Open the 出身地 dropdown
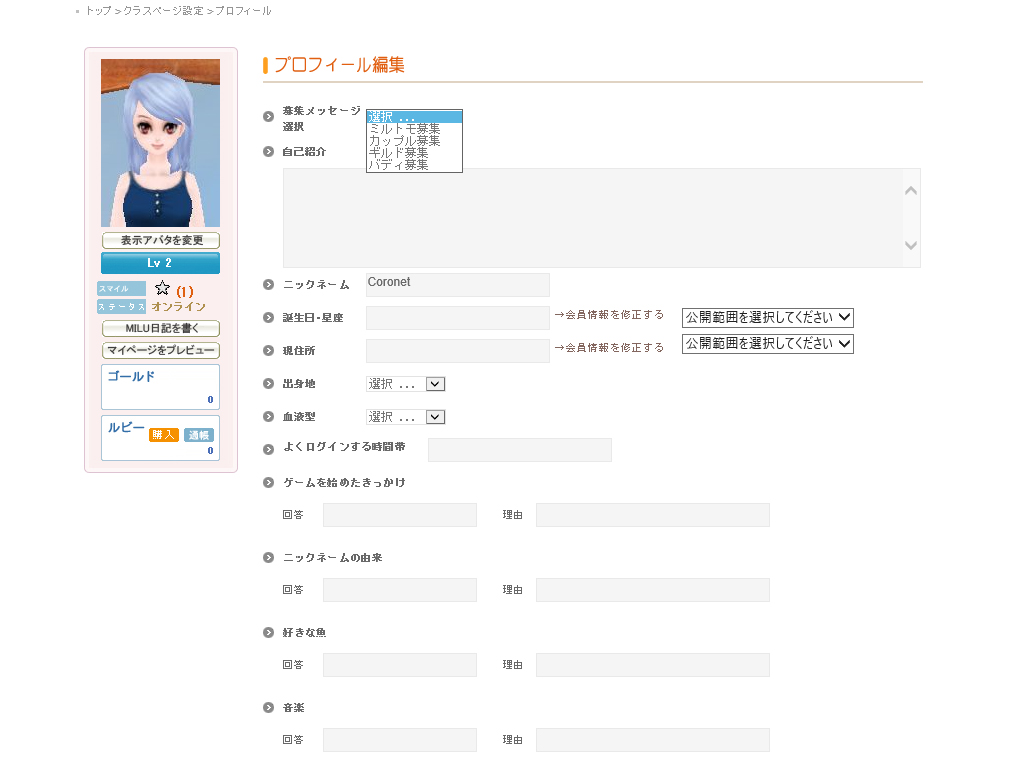The width and height of the screenshot is (1023, 767). (x=405, y=384)
